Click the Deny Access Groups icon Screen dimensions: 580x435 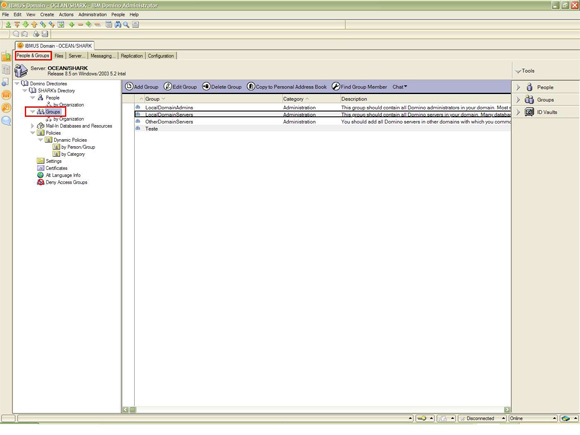pos(40,182)
